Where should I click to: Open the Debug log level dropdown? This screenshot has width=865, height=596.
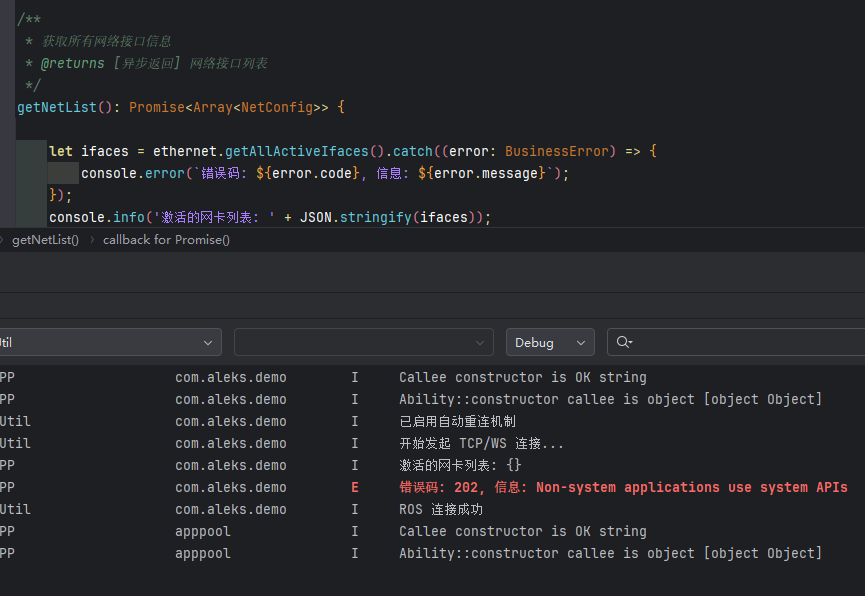coord(549,342)
